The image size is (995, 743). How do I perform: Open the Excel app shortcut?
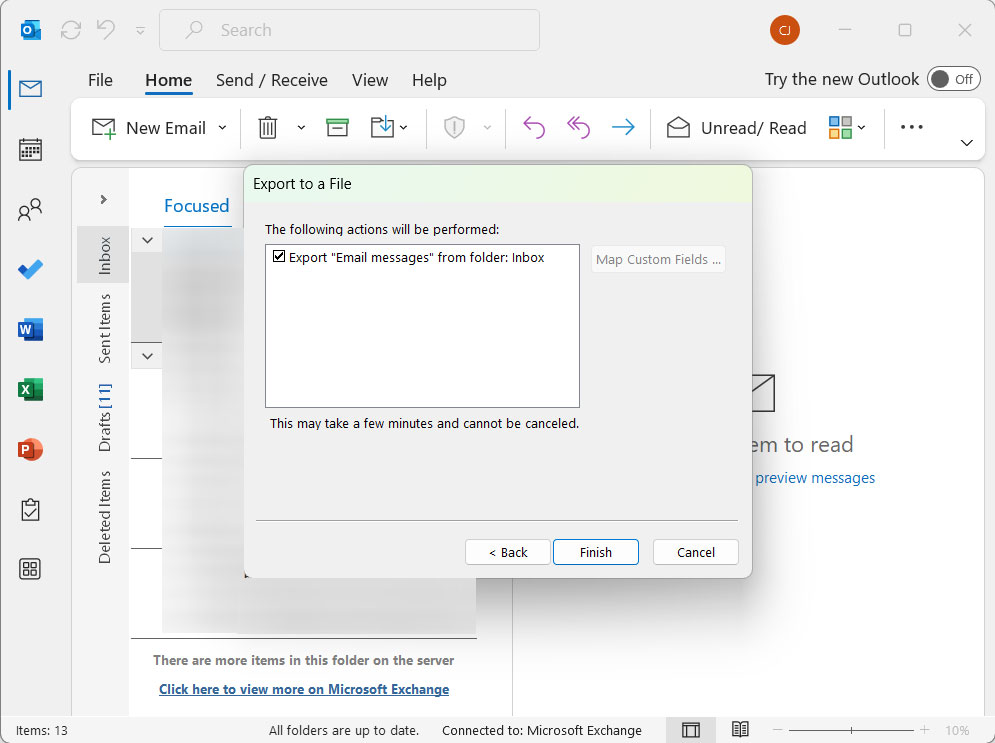click(x=30, y=390)
